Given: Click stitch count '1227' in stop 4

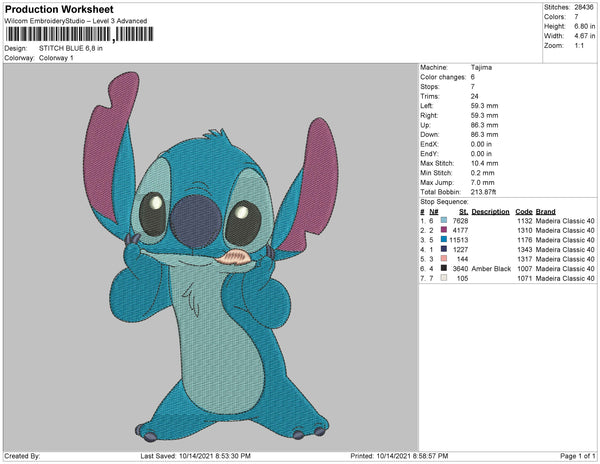Looking at the screenshot, I should [460, 249].
